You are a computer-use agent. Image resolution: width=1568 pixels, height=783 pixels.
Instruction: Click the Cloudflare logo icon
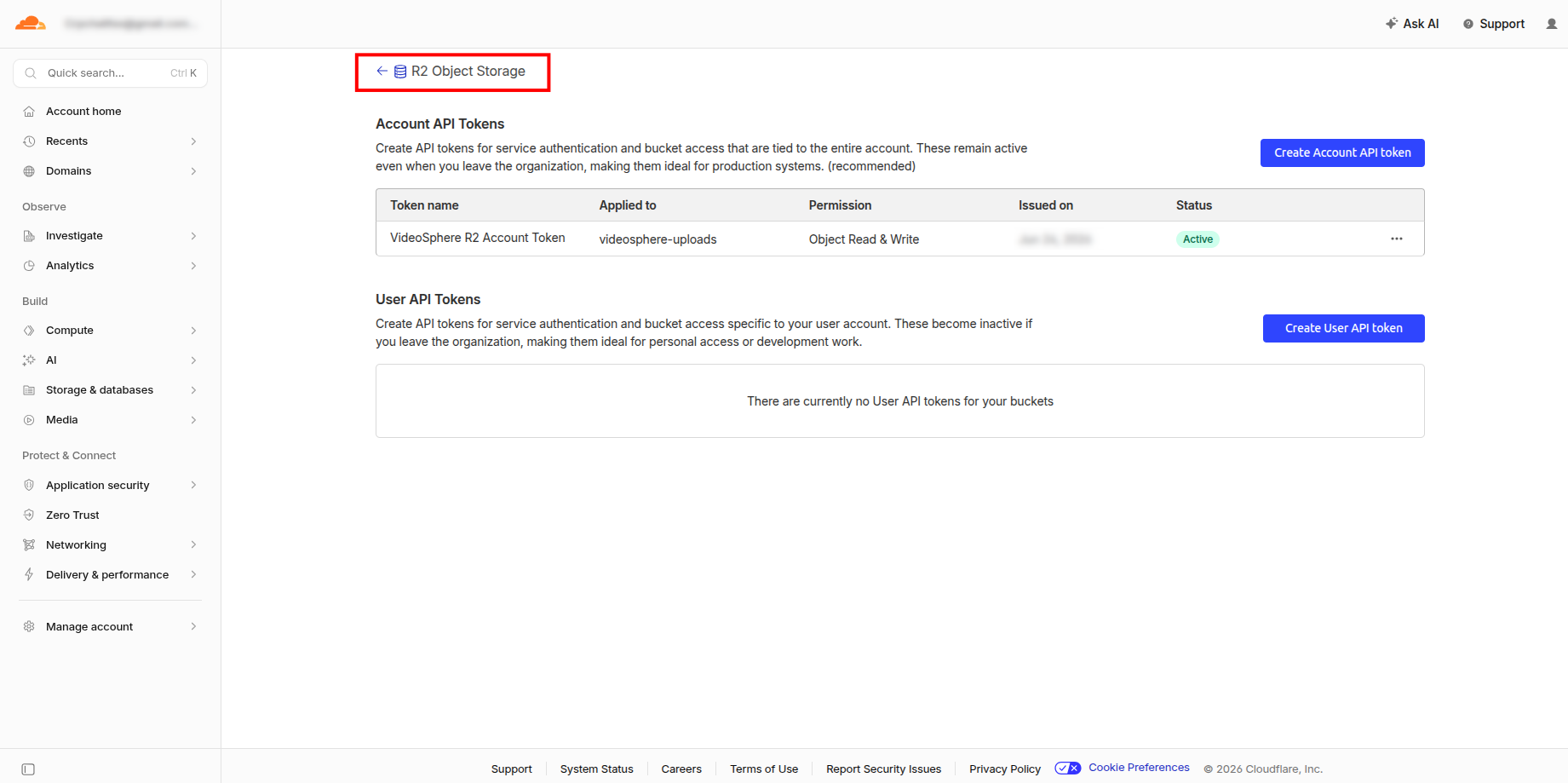pyautogui.click(x=31, y=23)
